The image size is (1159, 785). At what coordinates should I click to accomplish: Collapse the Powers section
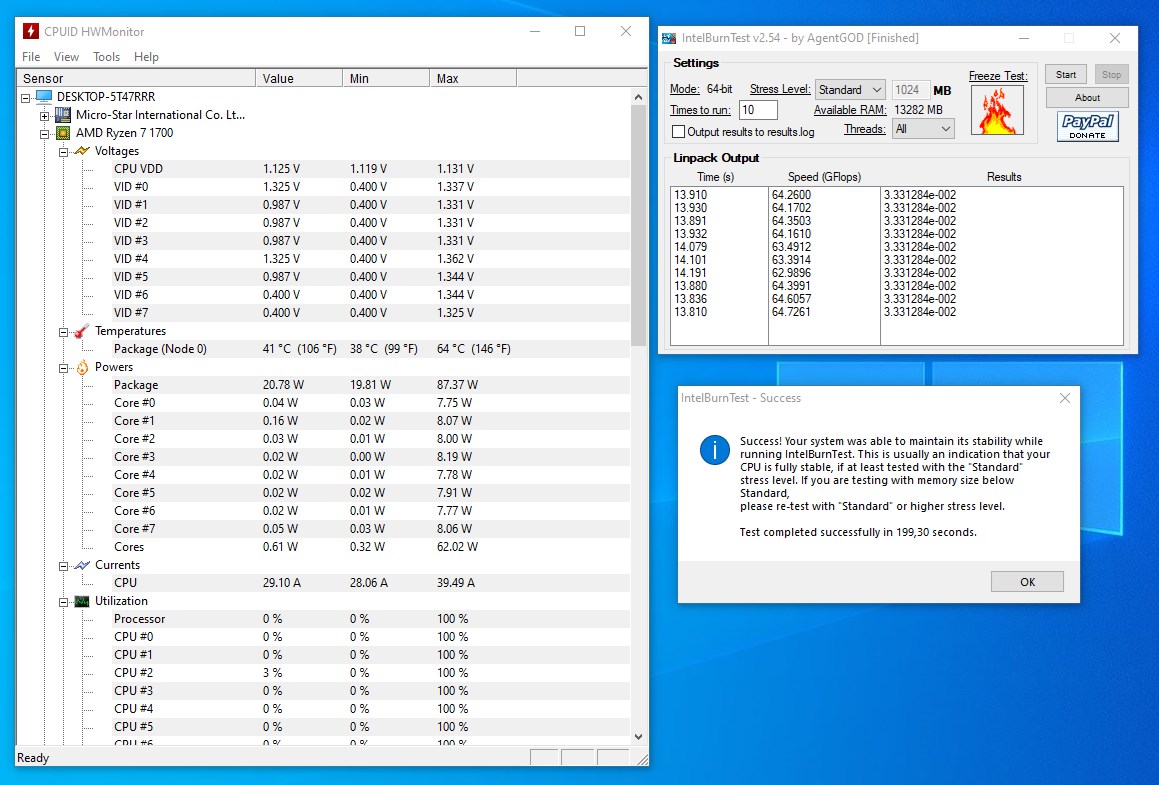click(x=64, y=368)
